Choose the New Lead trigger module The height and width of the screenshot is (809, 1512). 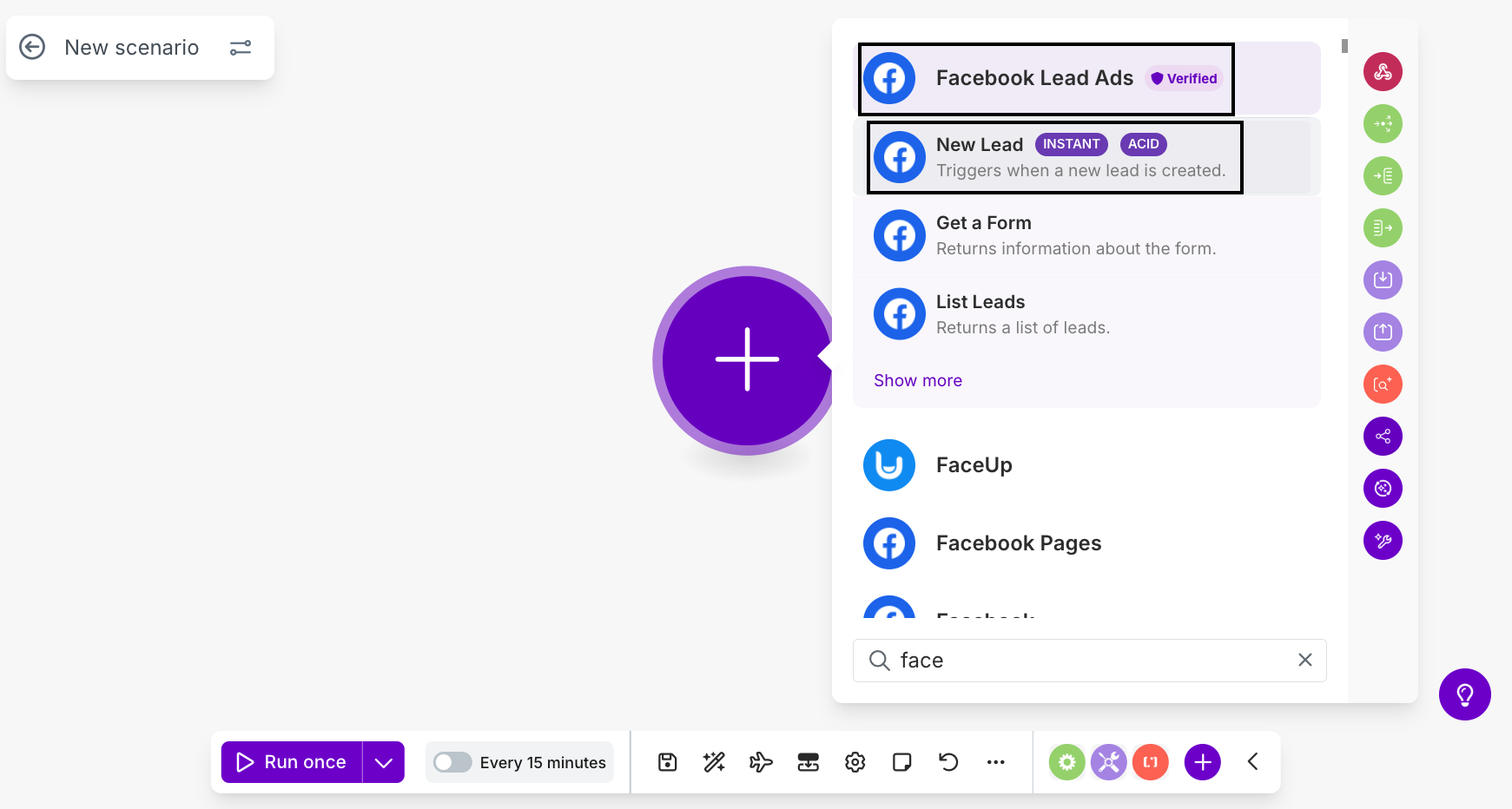point(1086,157)
